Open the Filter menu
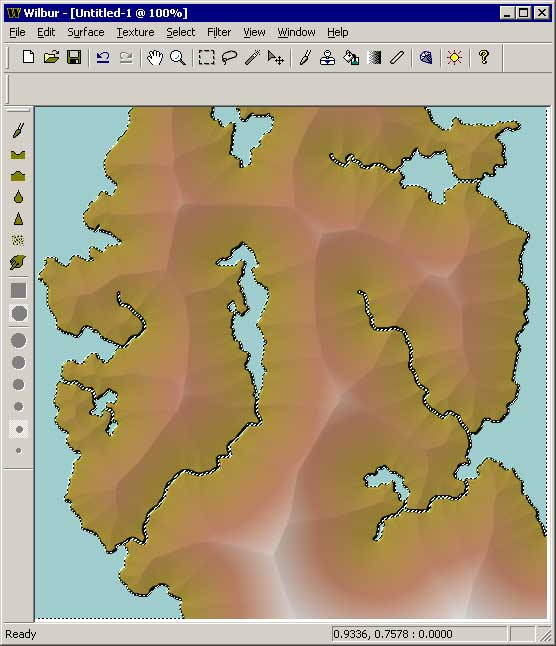This screenshot has width=556, height=646. (219, 32)
